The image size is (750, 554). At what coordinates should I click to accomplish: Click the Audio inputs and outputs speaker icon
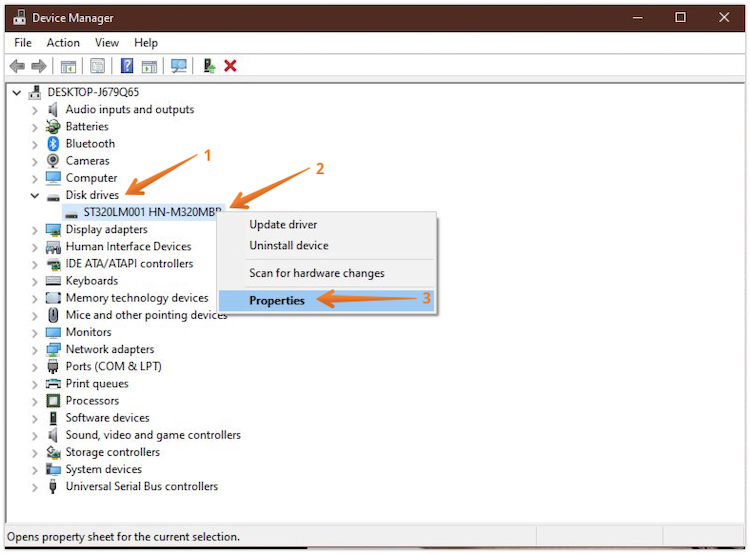[53, 110]
